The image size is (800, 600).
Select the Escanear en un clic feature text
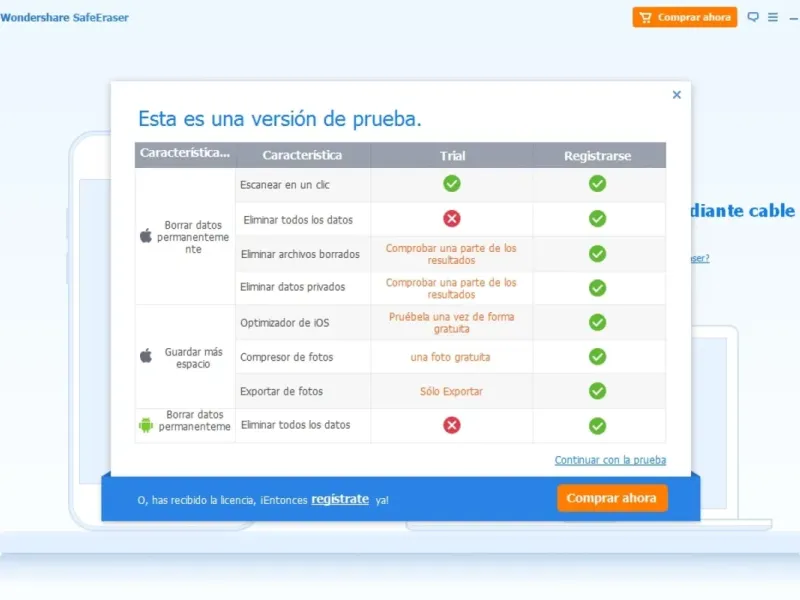(x=285, y=185)
